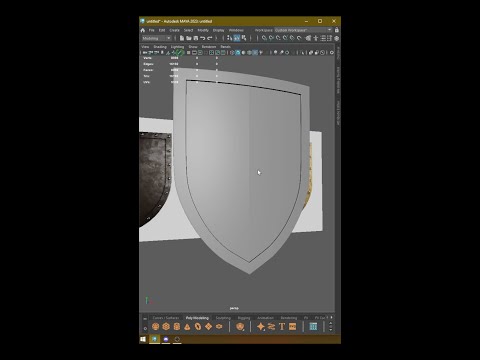Switch to the Curves / Surfaces shelf tab
The height and width of the screenshot is (360, 480).
coord(166,318)
